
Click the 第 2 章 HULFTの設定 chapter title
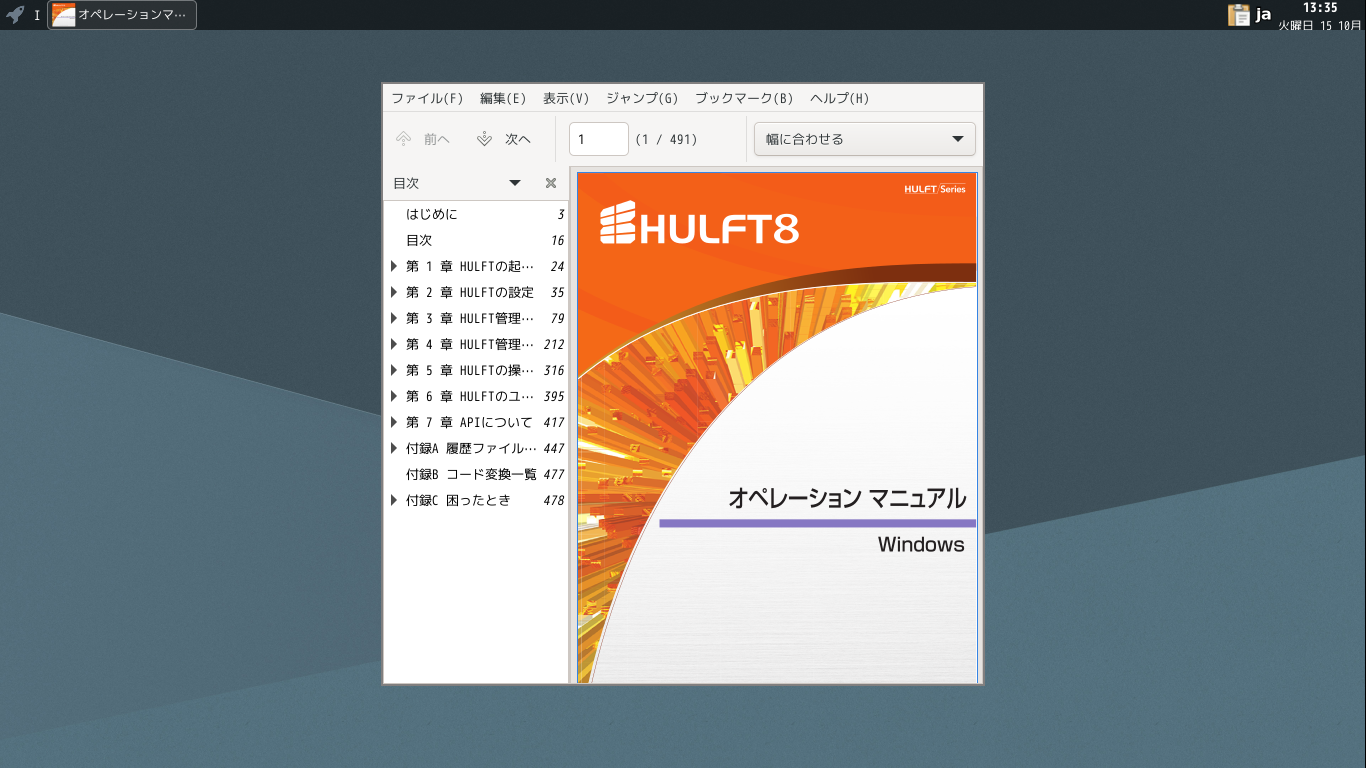click(470, 292)
